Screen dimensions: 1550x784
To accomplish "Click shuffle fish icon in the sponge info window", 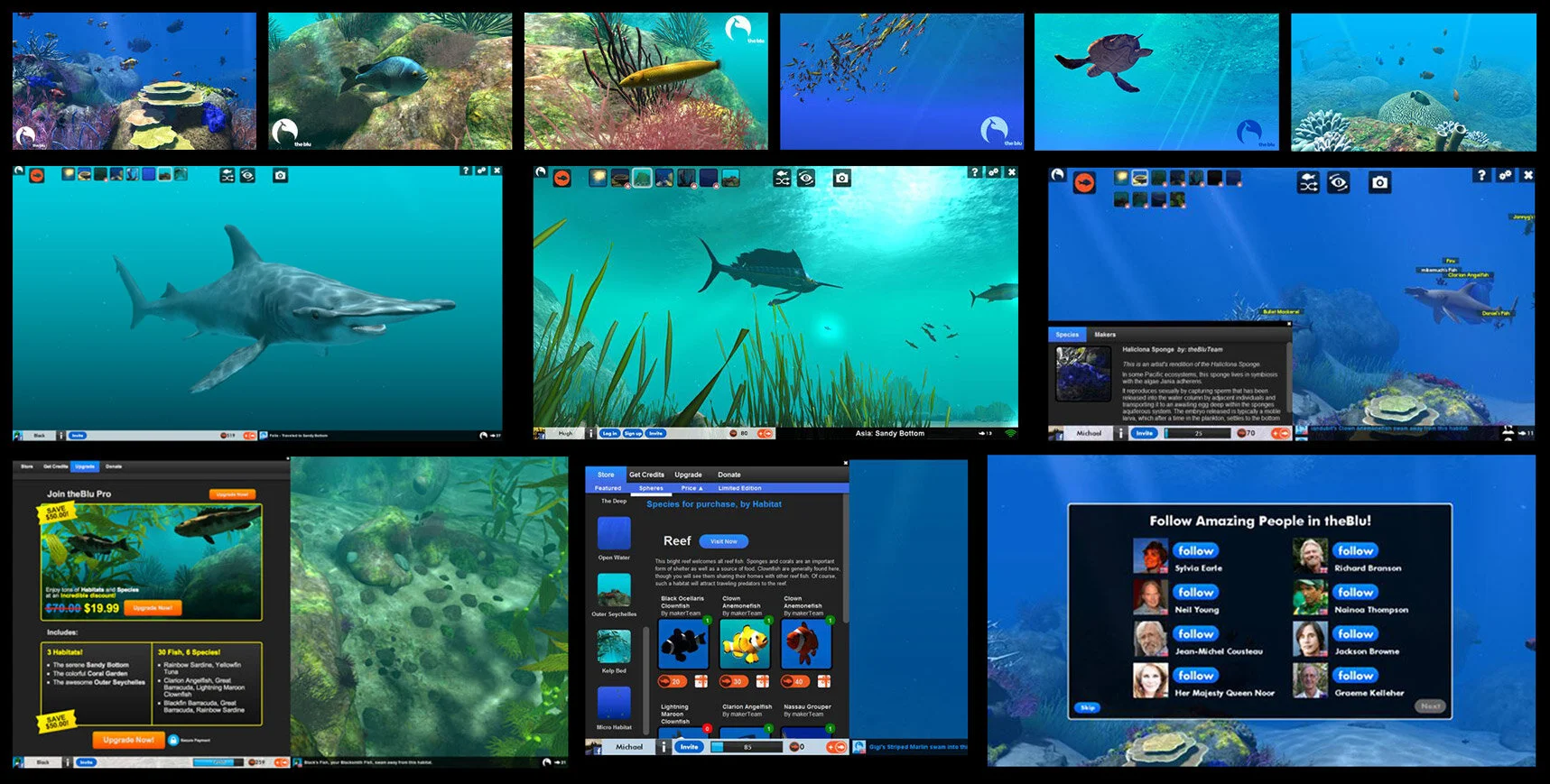I will [x=1308, y=183].
